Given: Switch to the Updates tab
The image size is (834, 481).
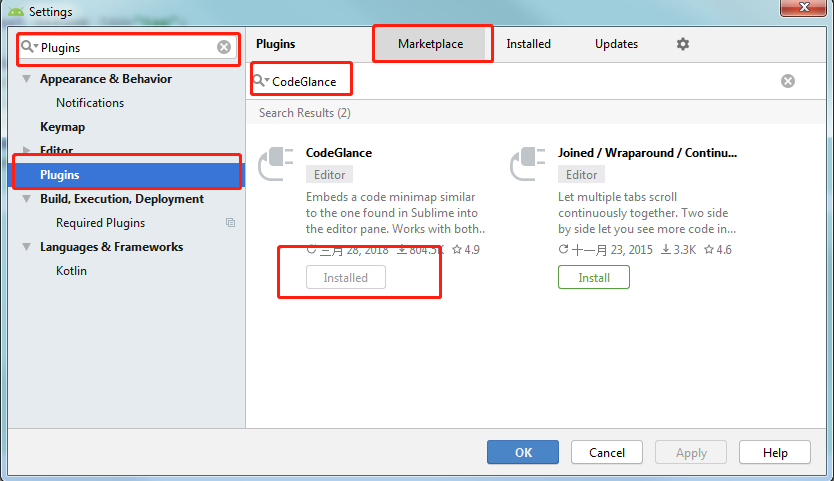Looking at the screenshot, I should click(x=616, y=44).
